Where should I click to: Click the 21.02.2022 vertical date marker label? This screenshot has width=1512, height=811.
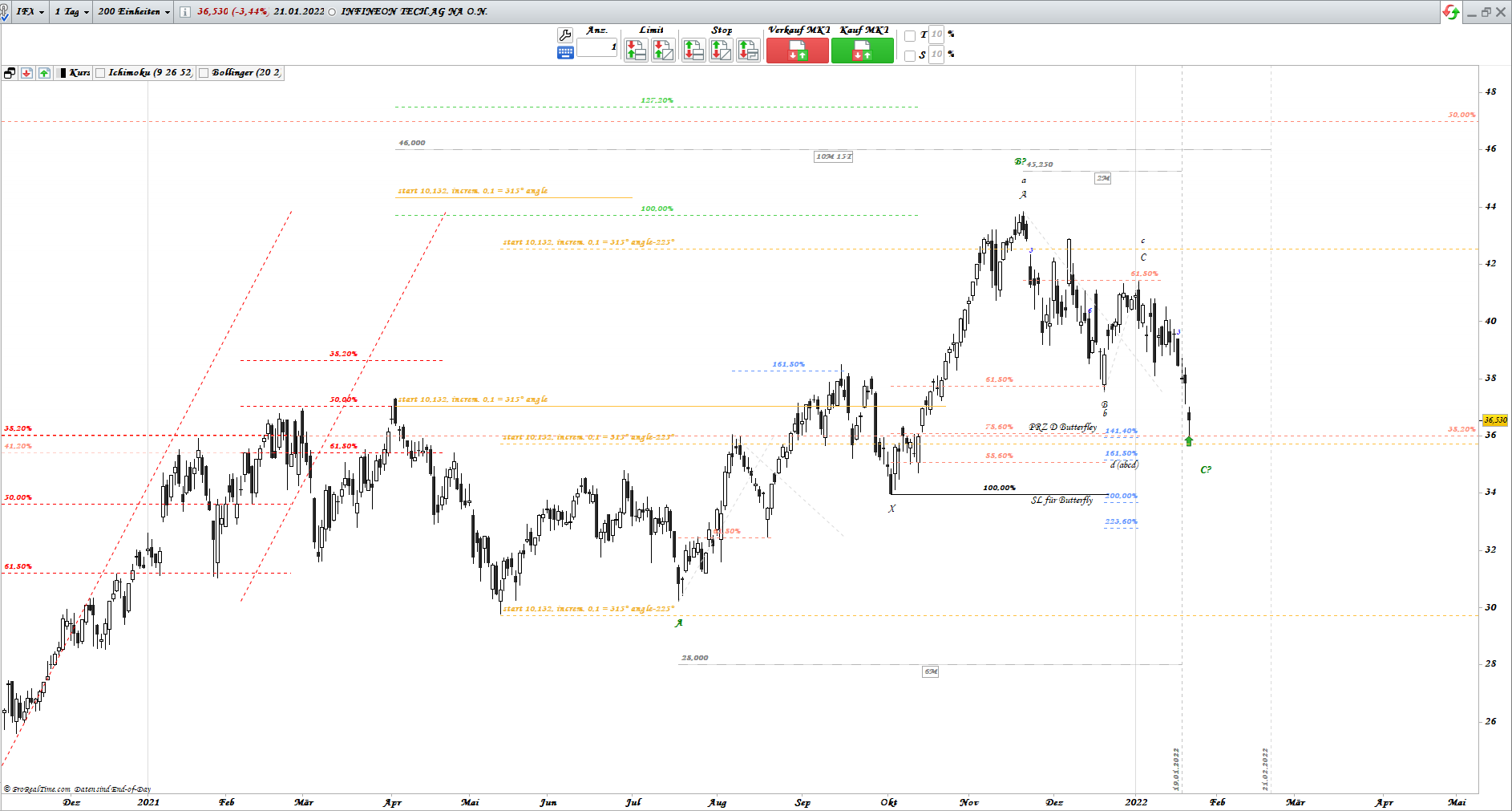coord(1265,768)
